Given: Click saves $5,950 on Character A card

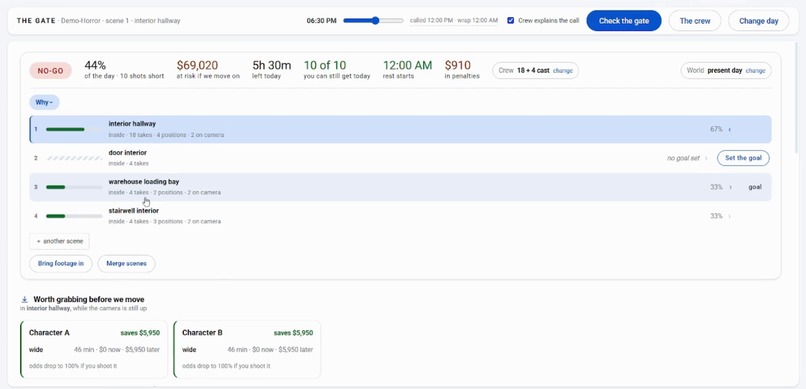Looking at the screenshot, I should coord(140,333).
